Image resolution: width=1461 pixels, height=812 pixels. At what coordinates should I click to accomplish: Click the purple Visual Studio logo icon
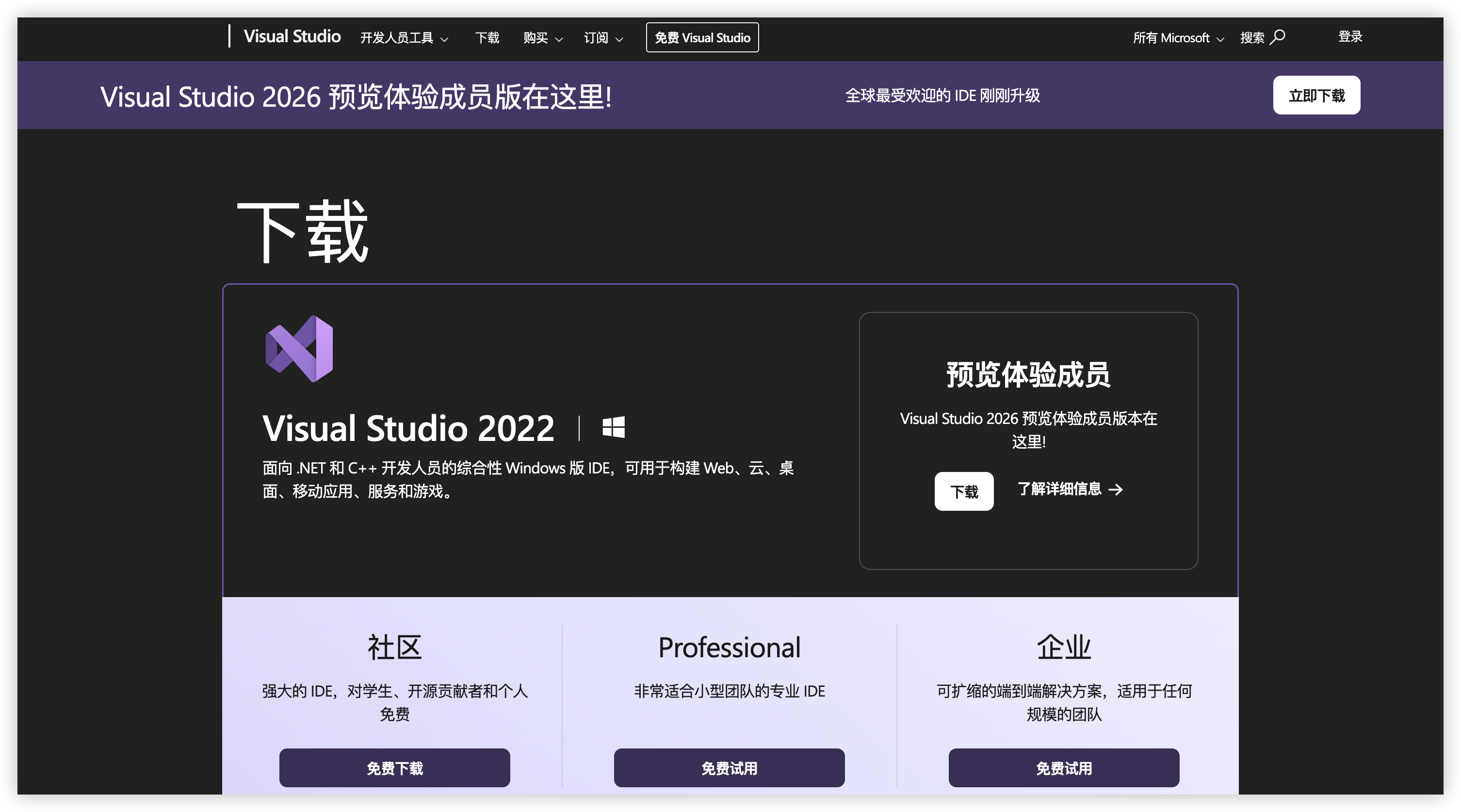pyautogui.click(x=299, y=349)
